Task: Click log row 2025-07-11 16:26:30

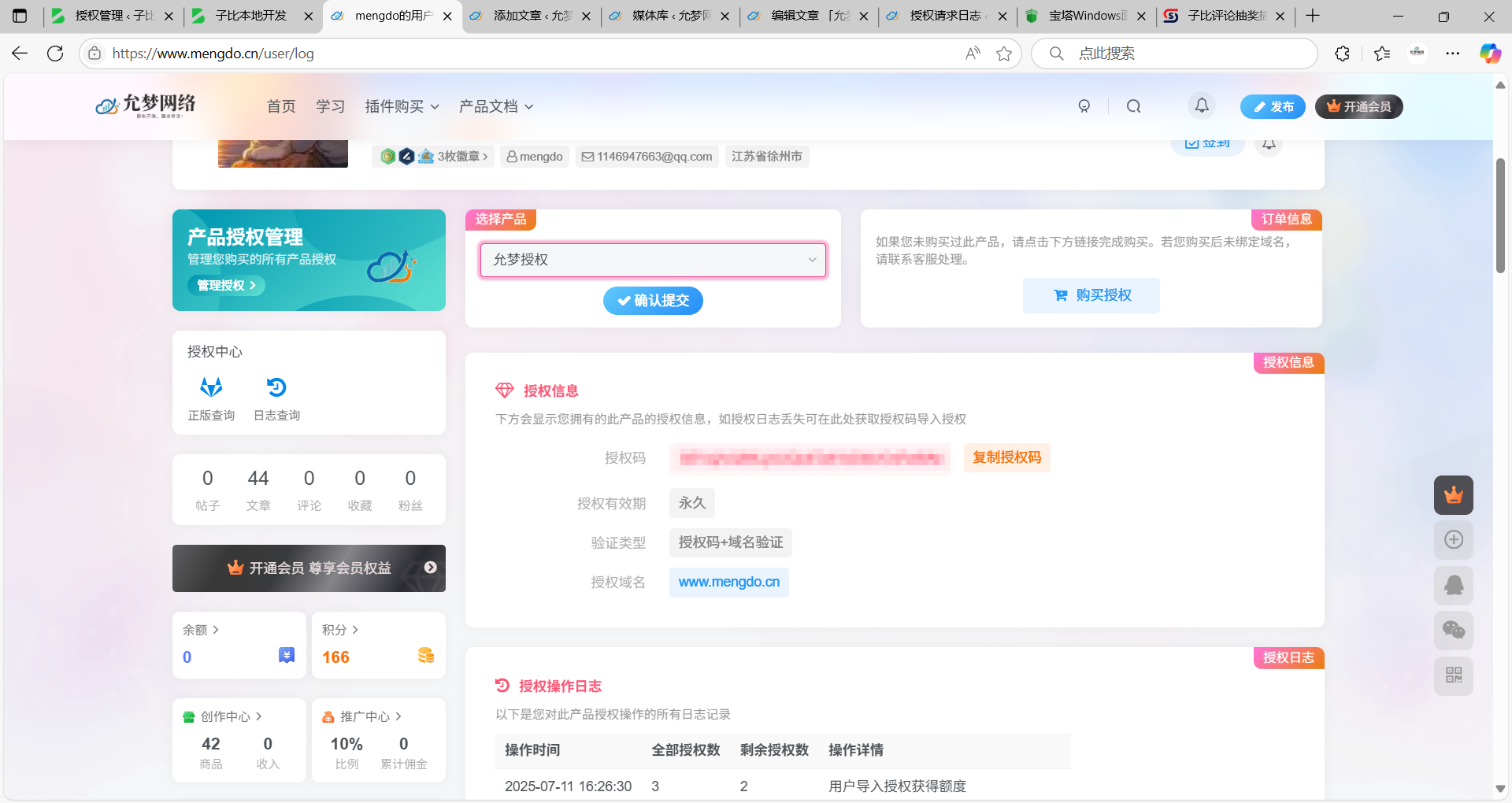Action: [783, 786]
